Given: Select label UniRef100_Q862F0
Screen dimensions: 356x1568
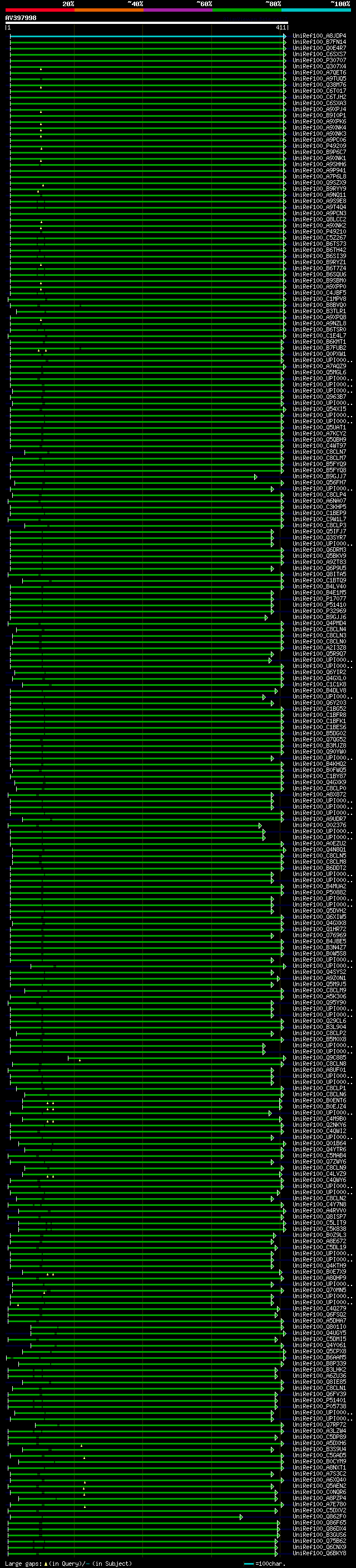Looking at the screenshot, I should pos(319,1516).
